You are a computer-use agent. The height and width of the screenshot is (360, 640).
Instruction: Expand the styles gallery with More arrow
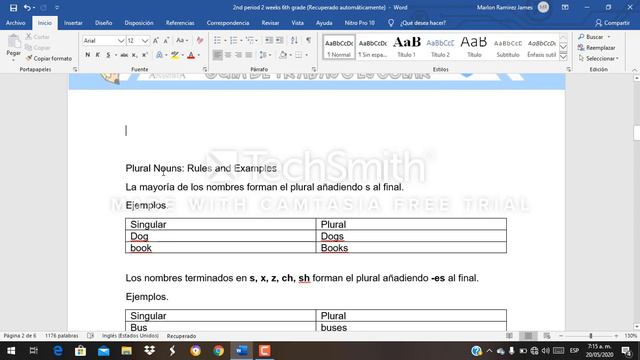tap(563, 57)
